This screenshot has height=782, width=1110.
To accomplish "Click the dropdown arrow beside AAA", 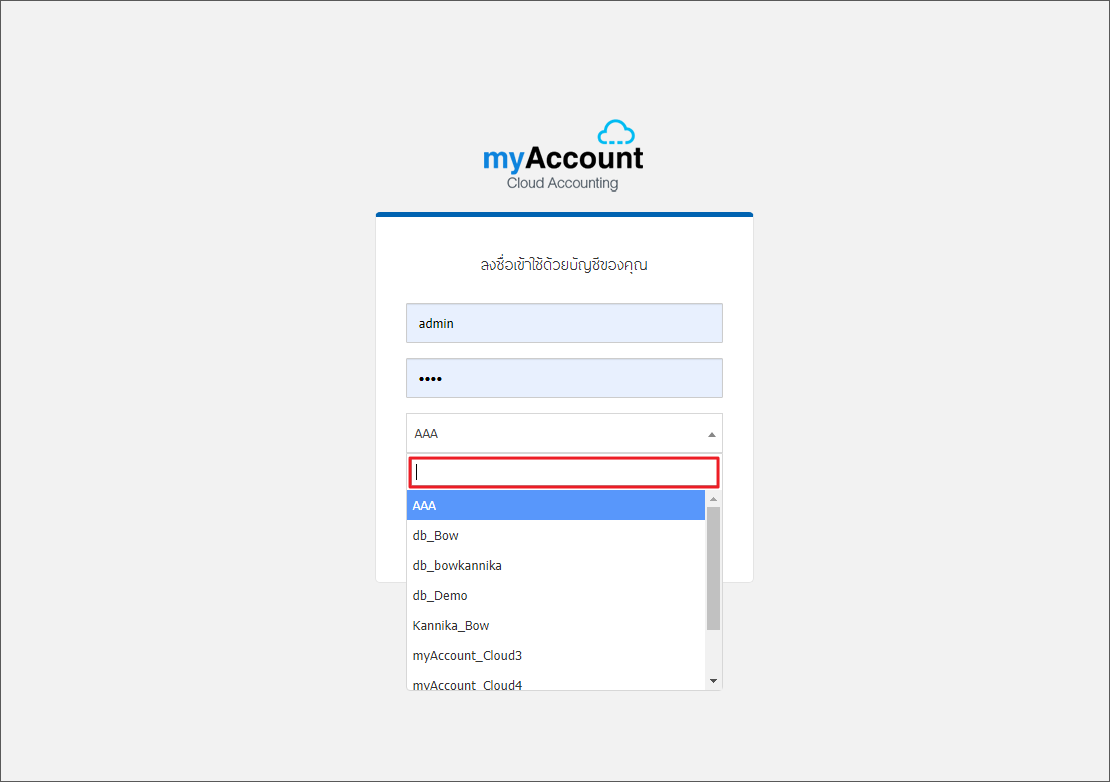I will [711, 435].
